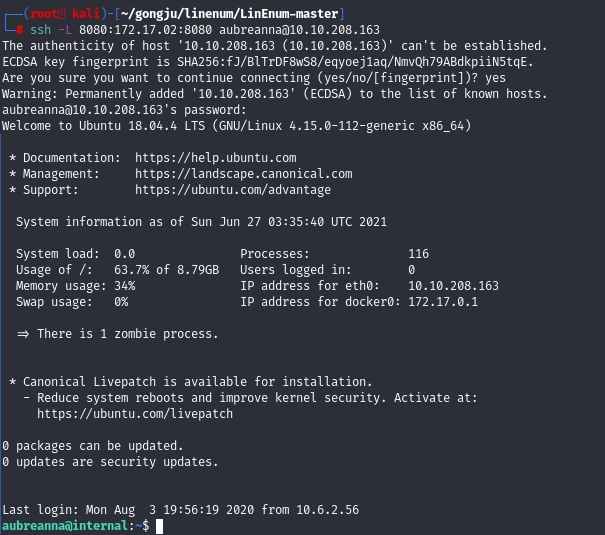Open the help.ubuntu.com documentation link

[x=216, y=158]
